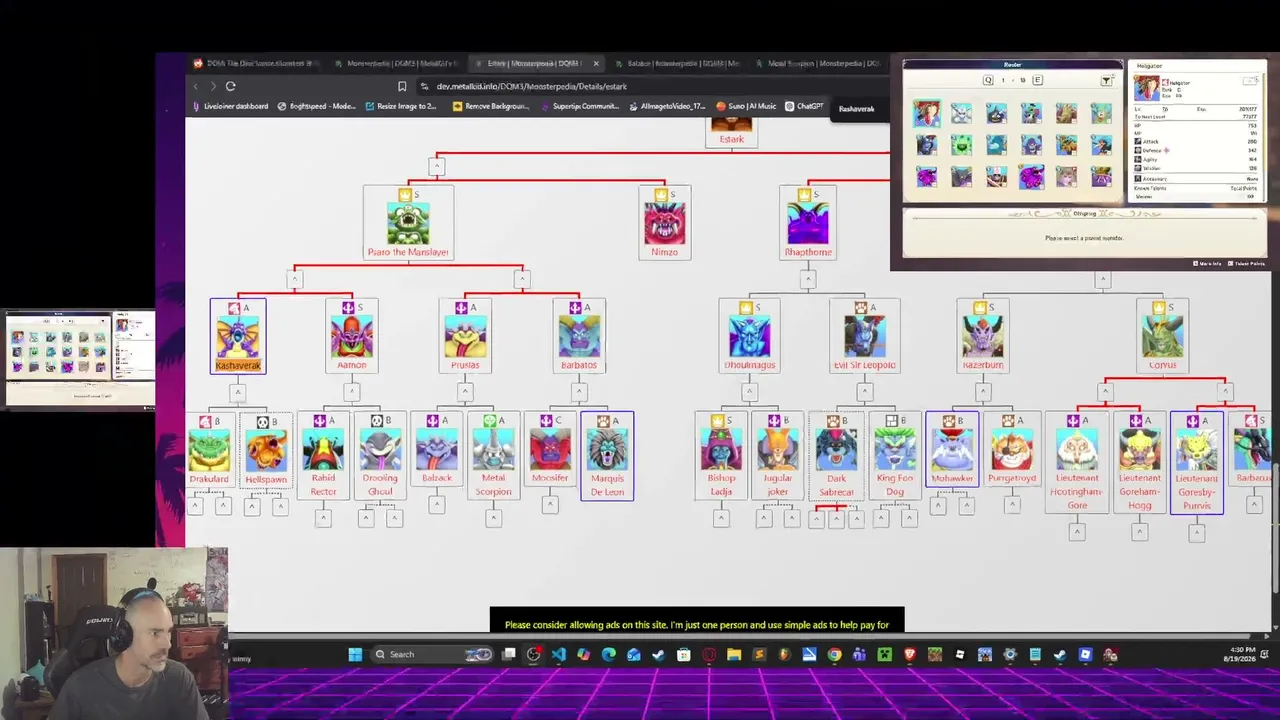
Task: Open the ChatGPT bookmark
Action: 804,106
